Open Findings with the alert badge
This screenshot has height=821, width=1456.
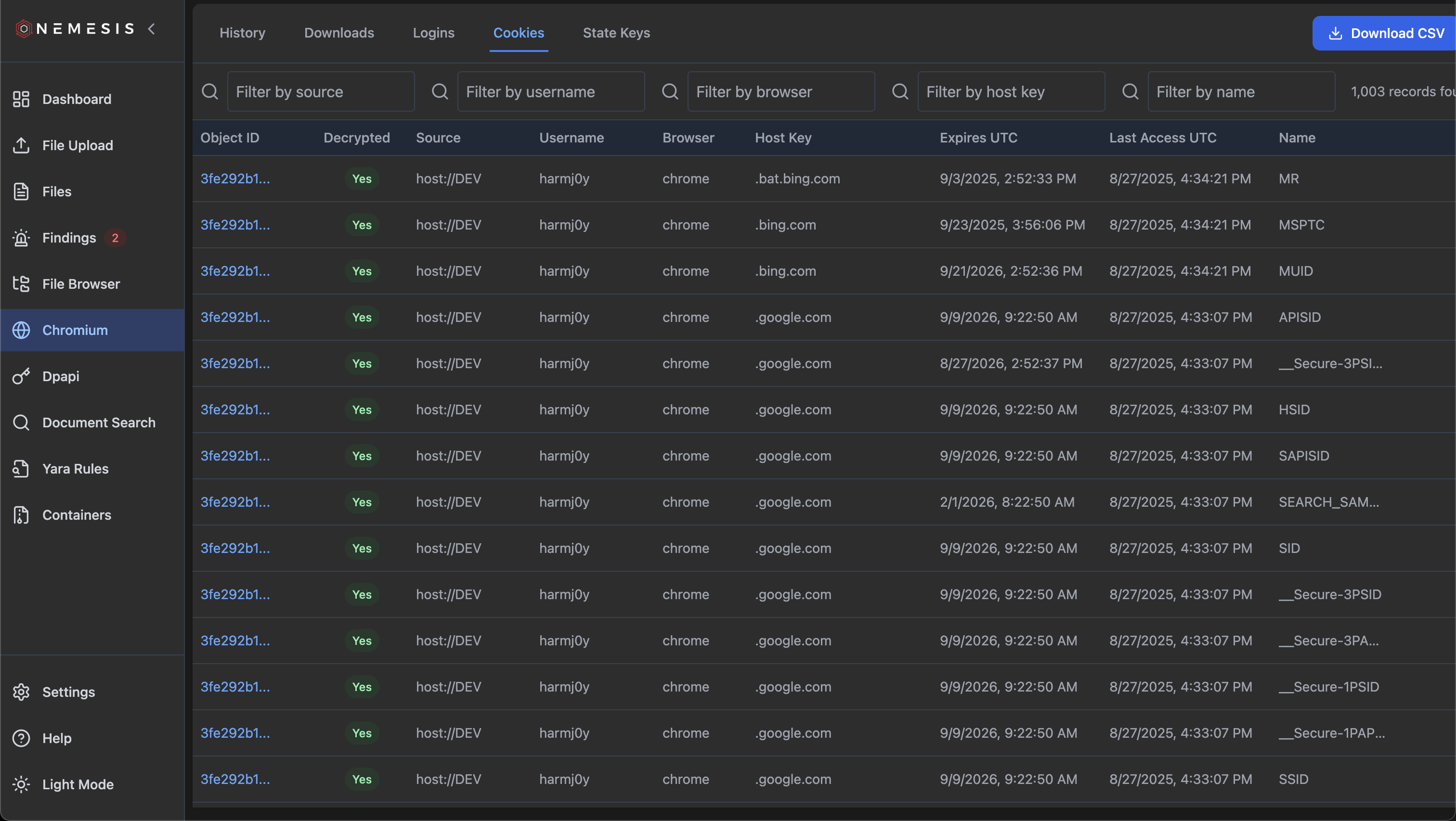pyautogui.click(x=69, y=237)
